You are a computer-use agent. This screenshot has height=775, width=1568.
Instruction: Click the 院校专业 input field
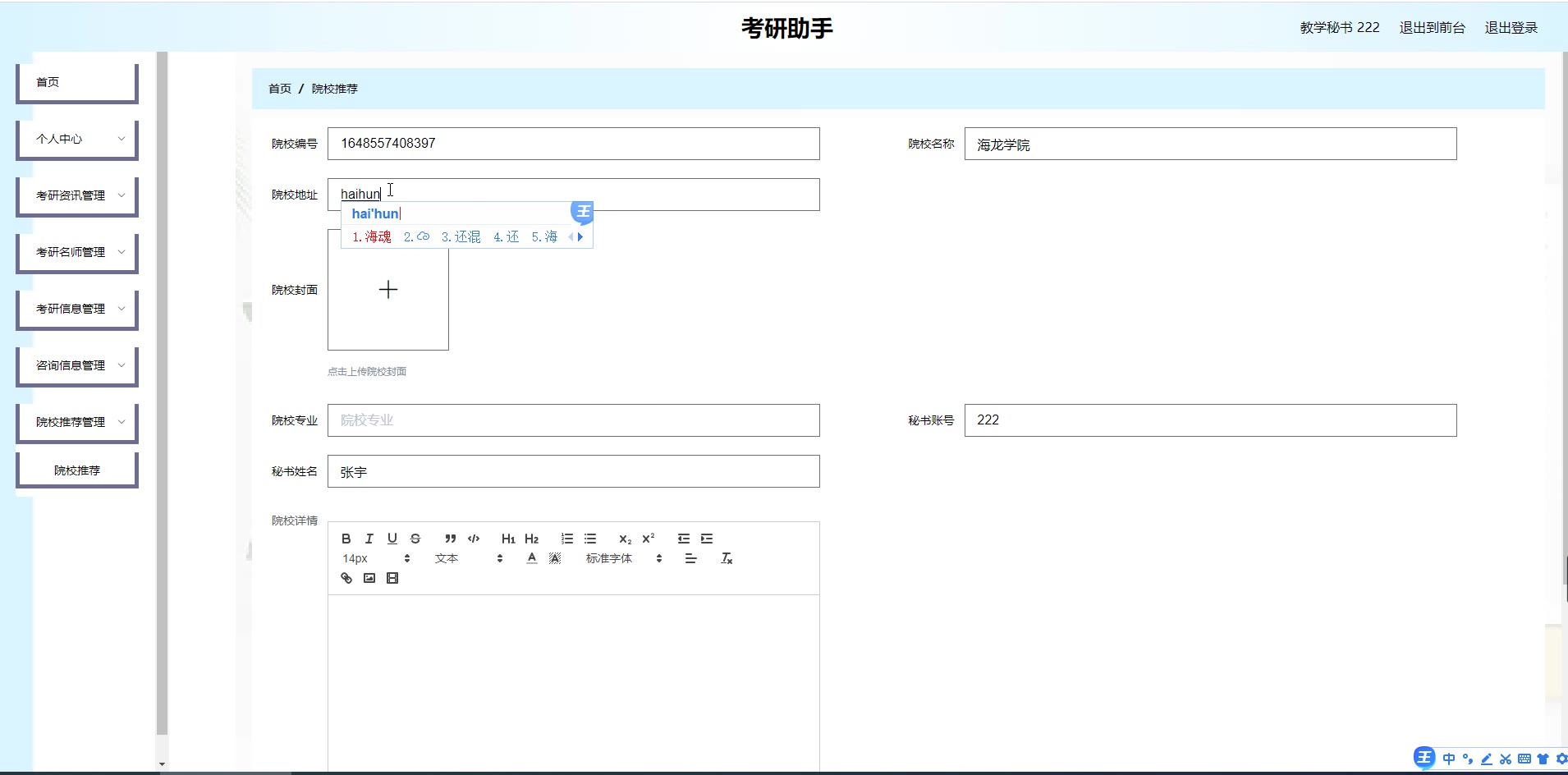[x=573, y=420]
